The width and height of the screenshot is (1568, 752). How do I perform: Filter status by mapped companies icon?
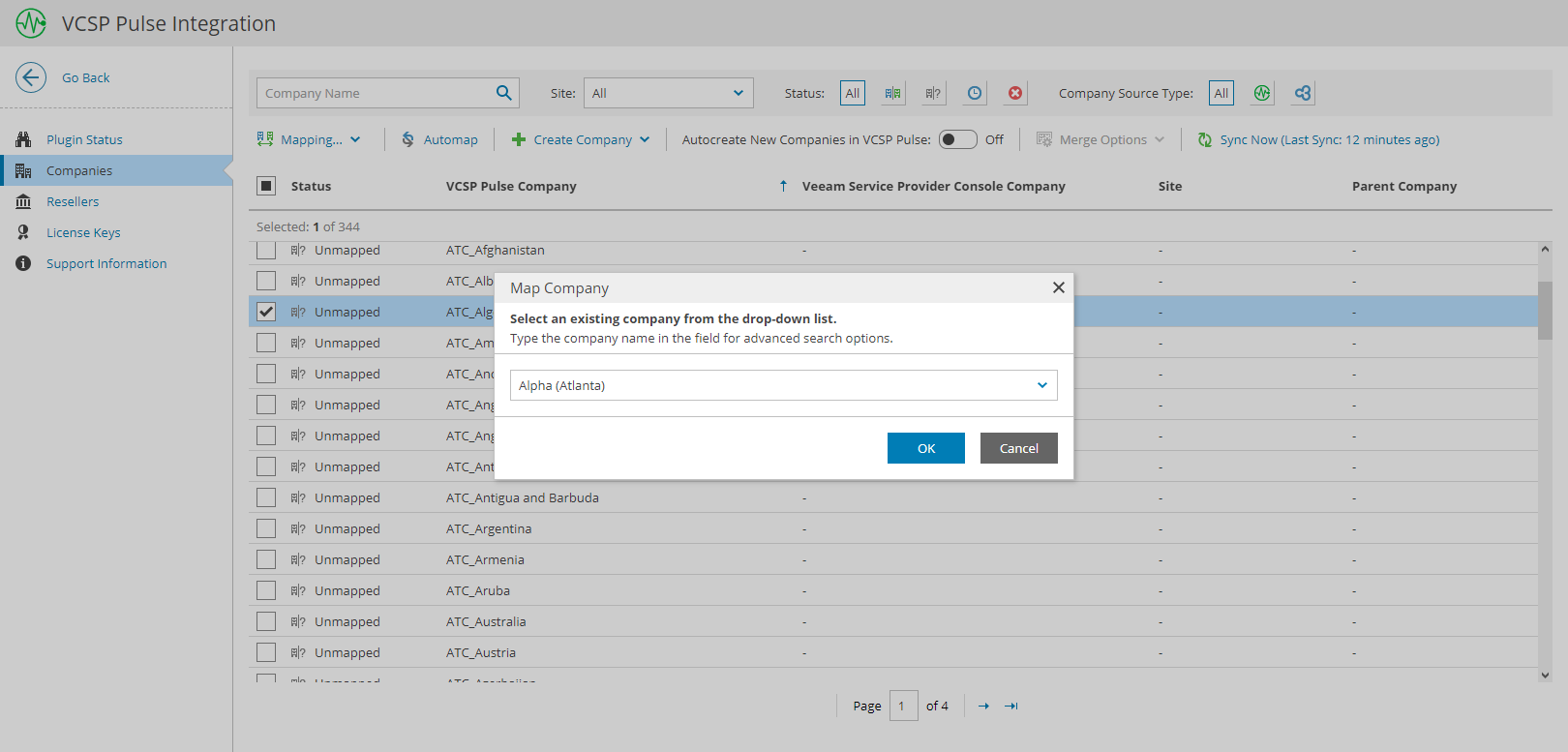(x=892, y=93)
